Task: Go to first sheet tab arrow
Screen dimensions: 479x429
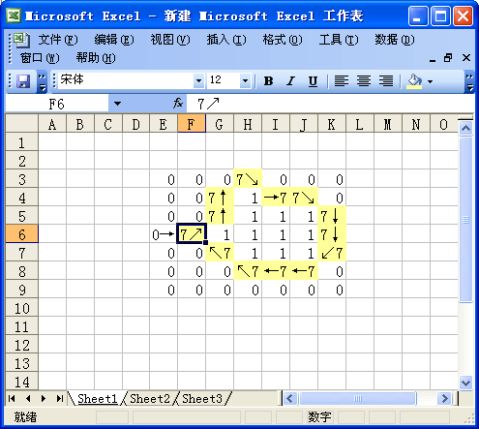Action: pyautogui.click(x=12, y=398)
